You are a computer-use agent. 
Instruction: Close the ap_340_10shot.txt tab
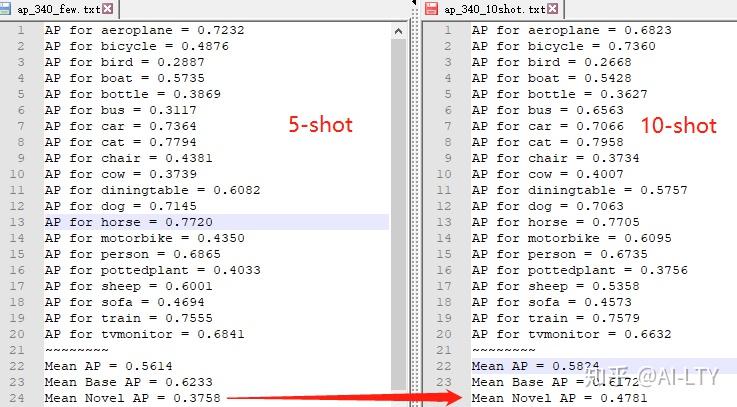coord(553,8)
